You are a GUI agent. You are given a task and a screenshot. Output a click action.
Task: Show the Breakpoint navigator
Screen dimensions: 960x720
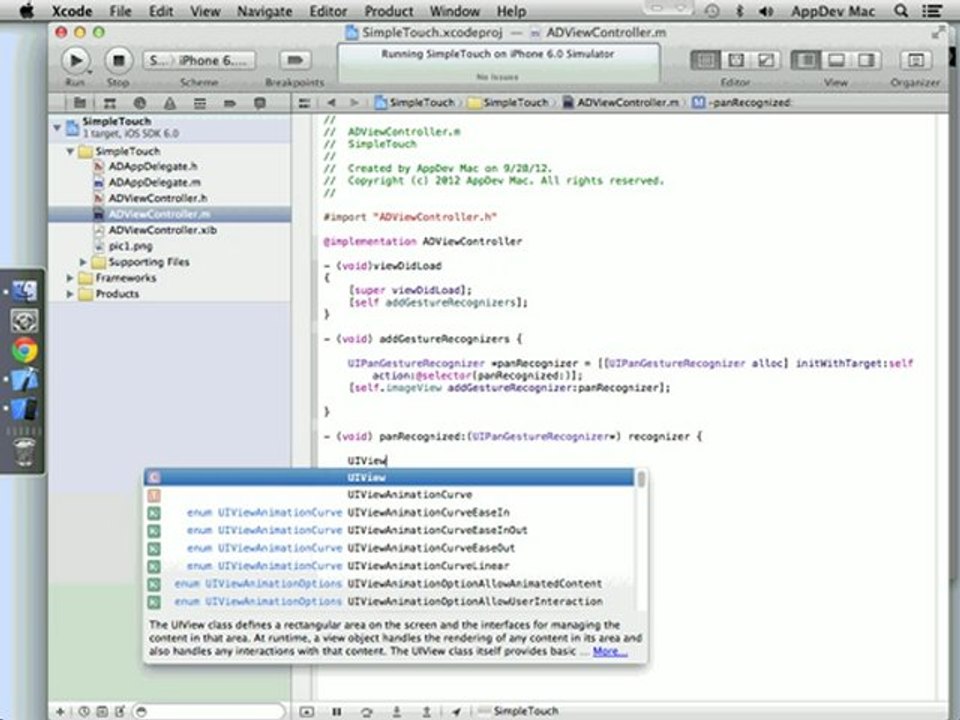230,103
